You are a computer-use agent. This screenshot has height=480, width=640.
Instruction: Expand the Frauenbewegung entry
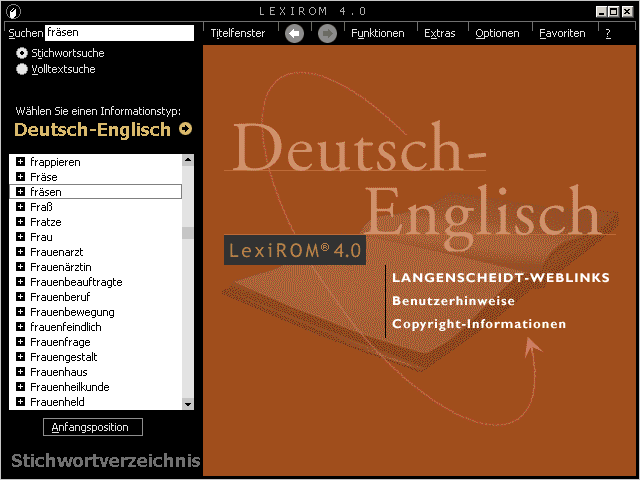tap(20, 311)
